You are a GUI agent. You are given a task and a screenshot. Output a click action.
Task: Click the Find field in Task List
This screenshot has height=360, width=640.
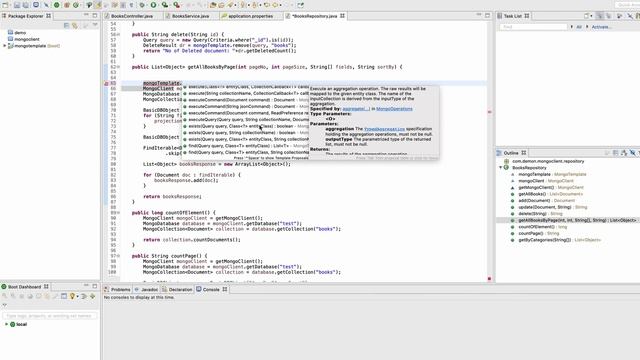[533, 27]
